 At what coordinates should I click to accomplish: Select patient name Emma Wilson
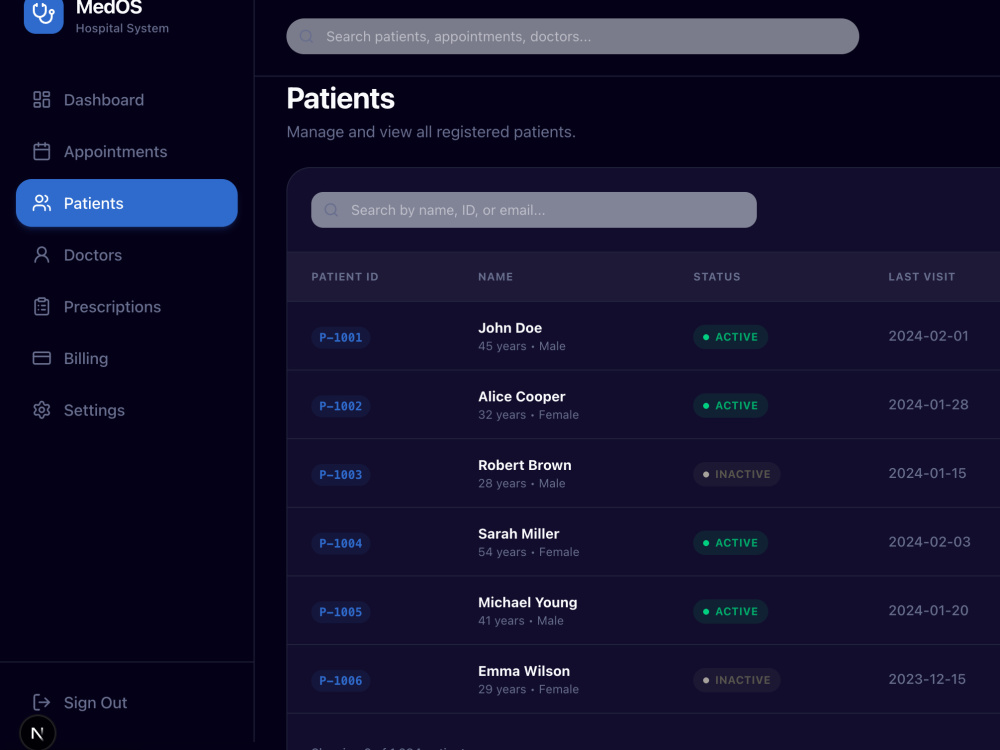(x=524, y=671)
